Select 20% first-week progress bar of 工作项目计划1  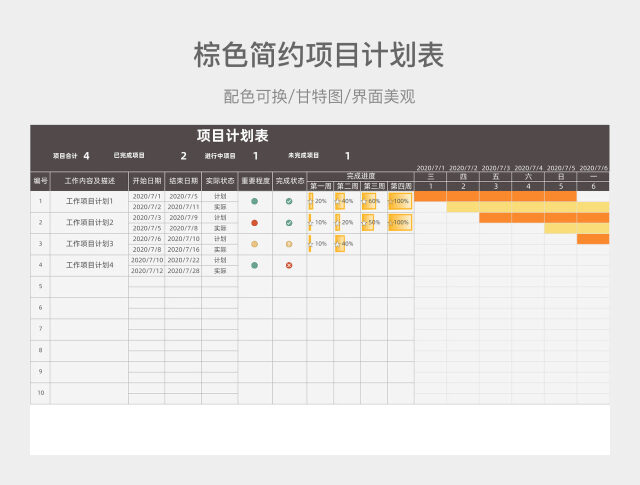click(311, 201)
